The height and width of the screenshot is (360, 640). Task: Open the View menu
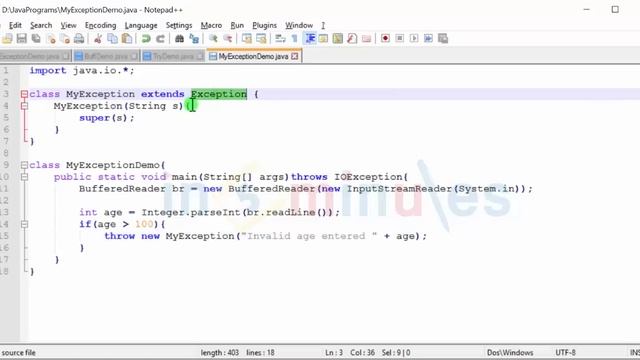pos(68,25)
